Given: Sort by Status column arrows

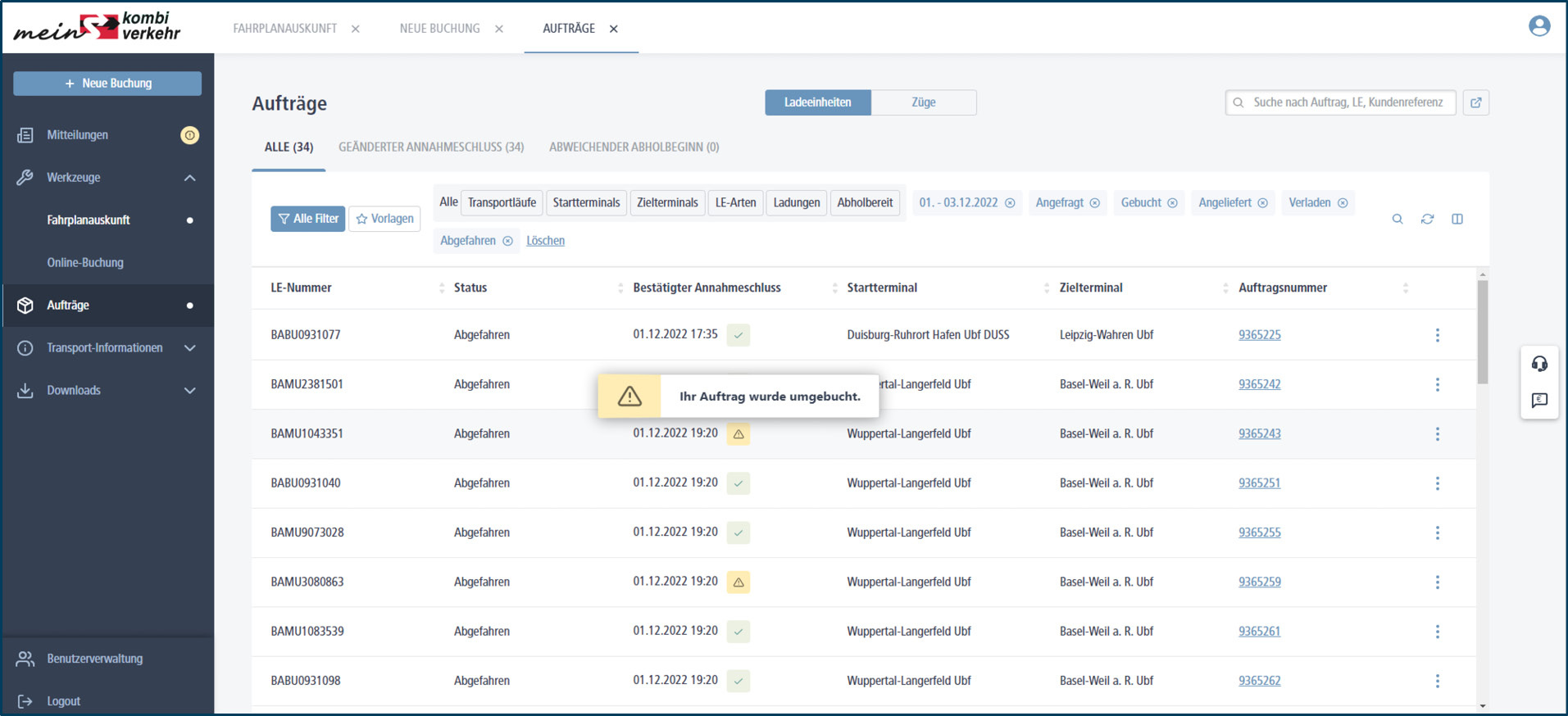Looking at the screenshot, I should tap(620, 288).
